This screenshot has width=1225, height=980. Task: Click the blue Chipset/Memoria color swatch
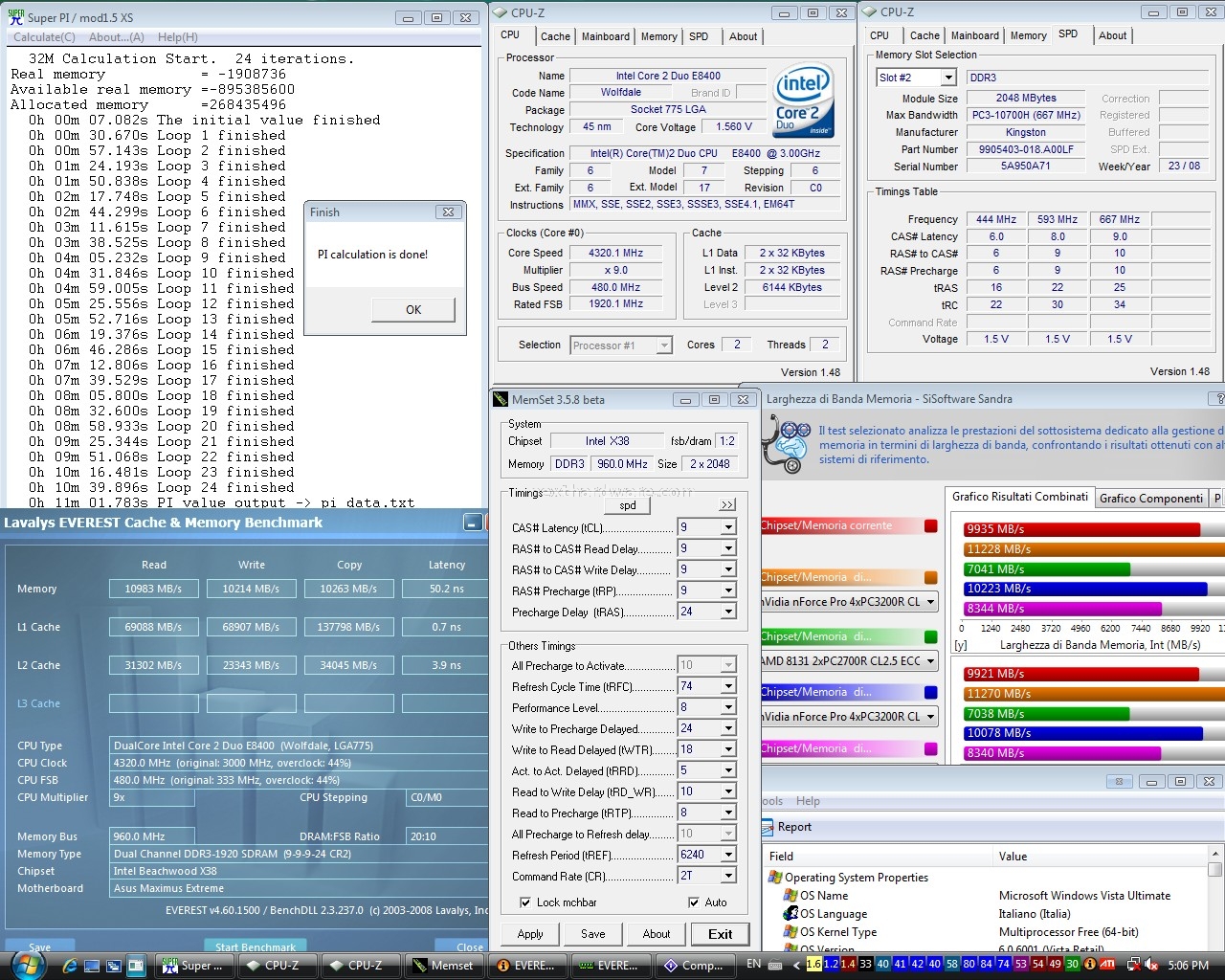click(x=930, y=692)
